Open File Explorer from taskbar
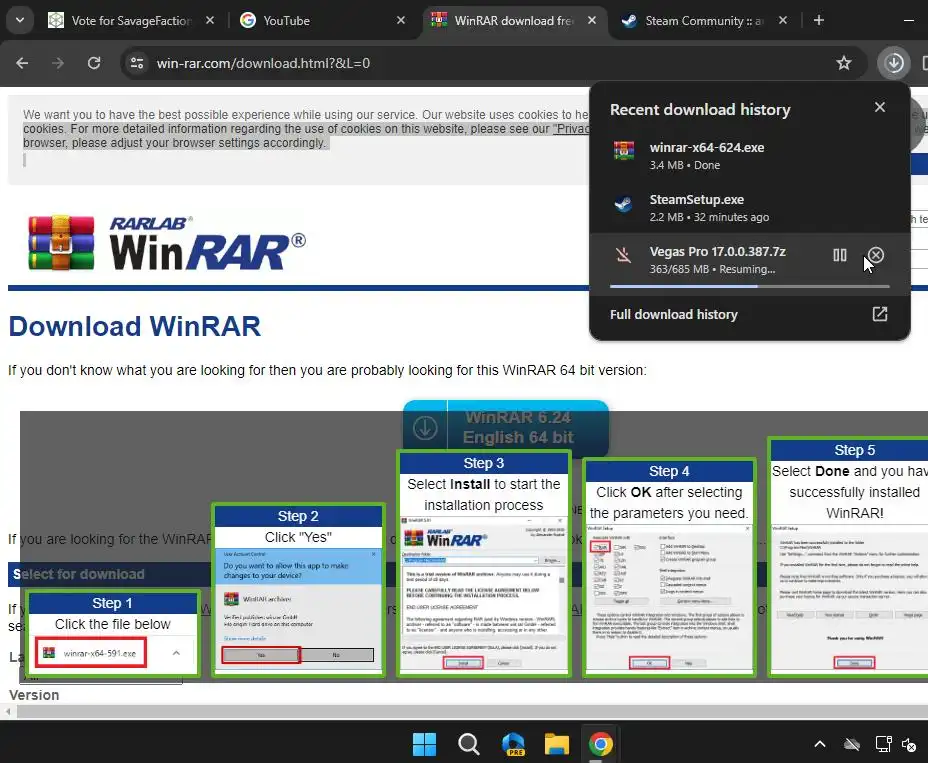Viewport: 928px width, 763px height. (556, 744)
